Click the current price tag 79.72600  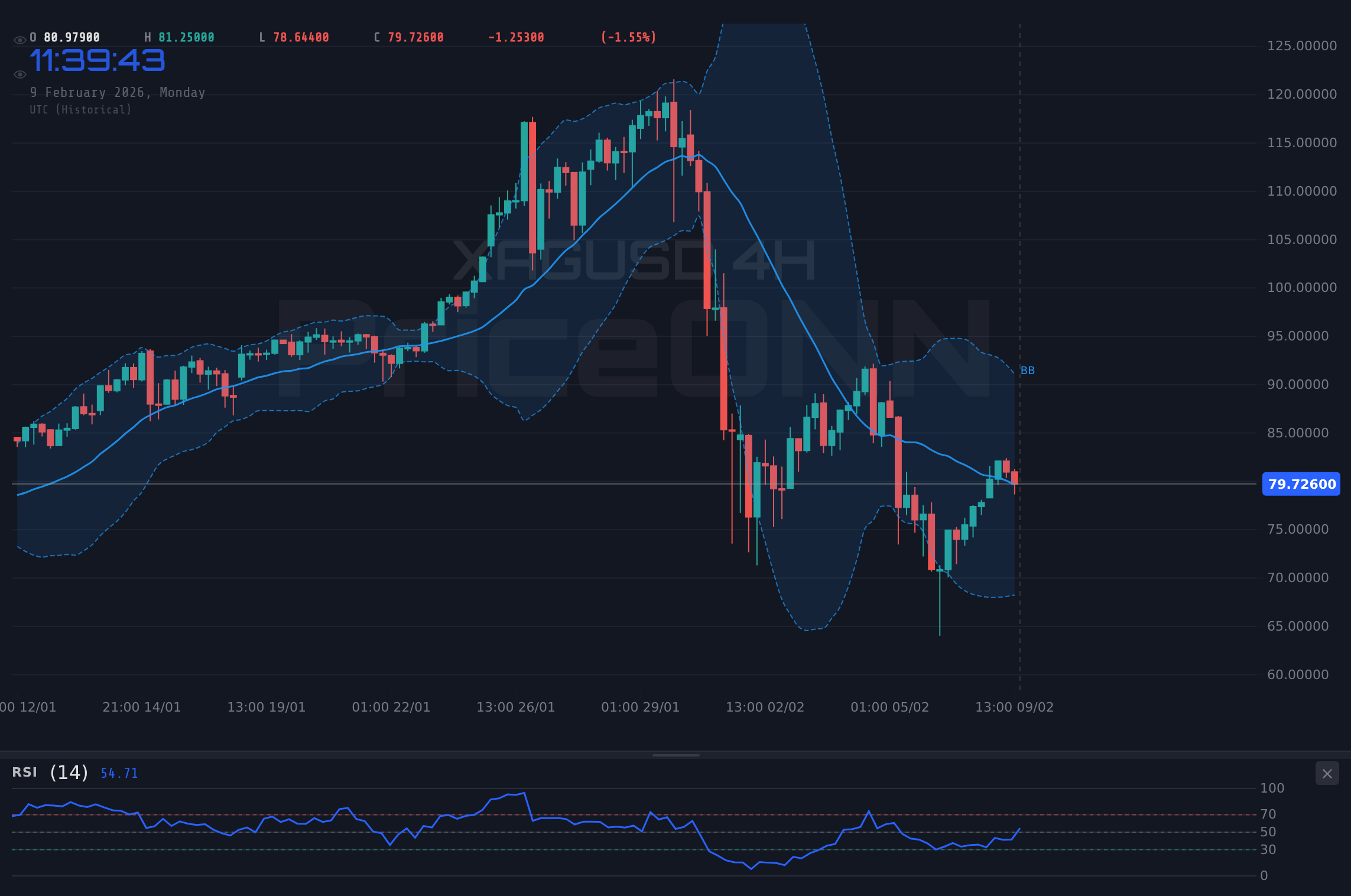(x=1301, y=484)
